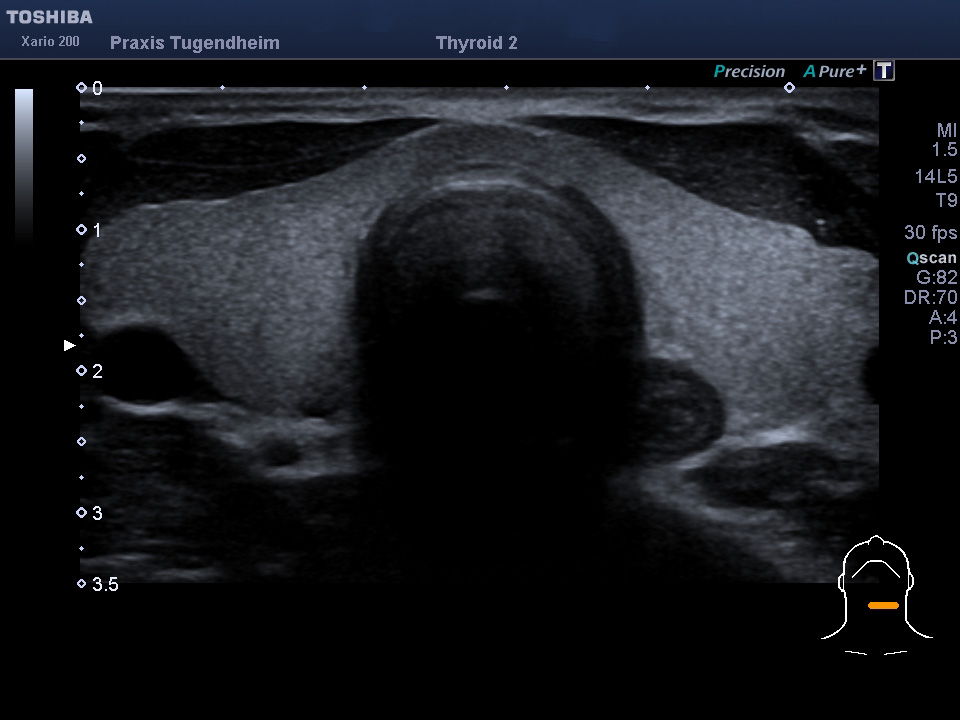
Task: Click the grayscale bar on the left
Action: point(24,165)
